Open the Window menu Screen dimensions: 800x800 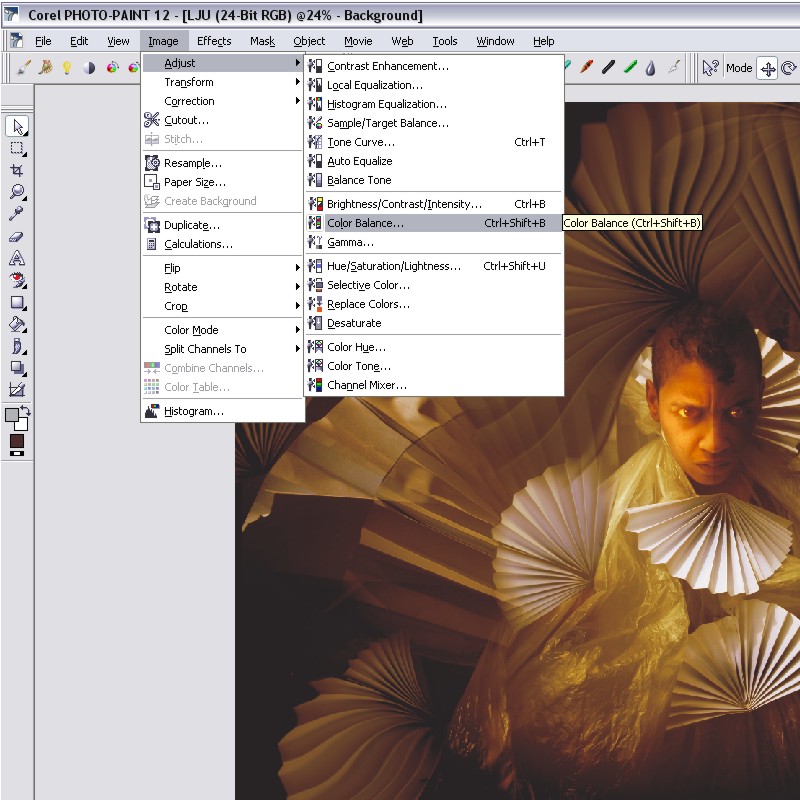(495, 41)
